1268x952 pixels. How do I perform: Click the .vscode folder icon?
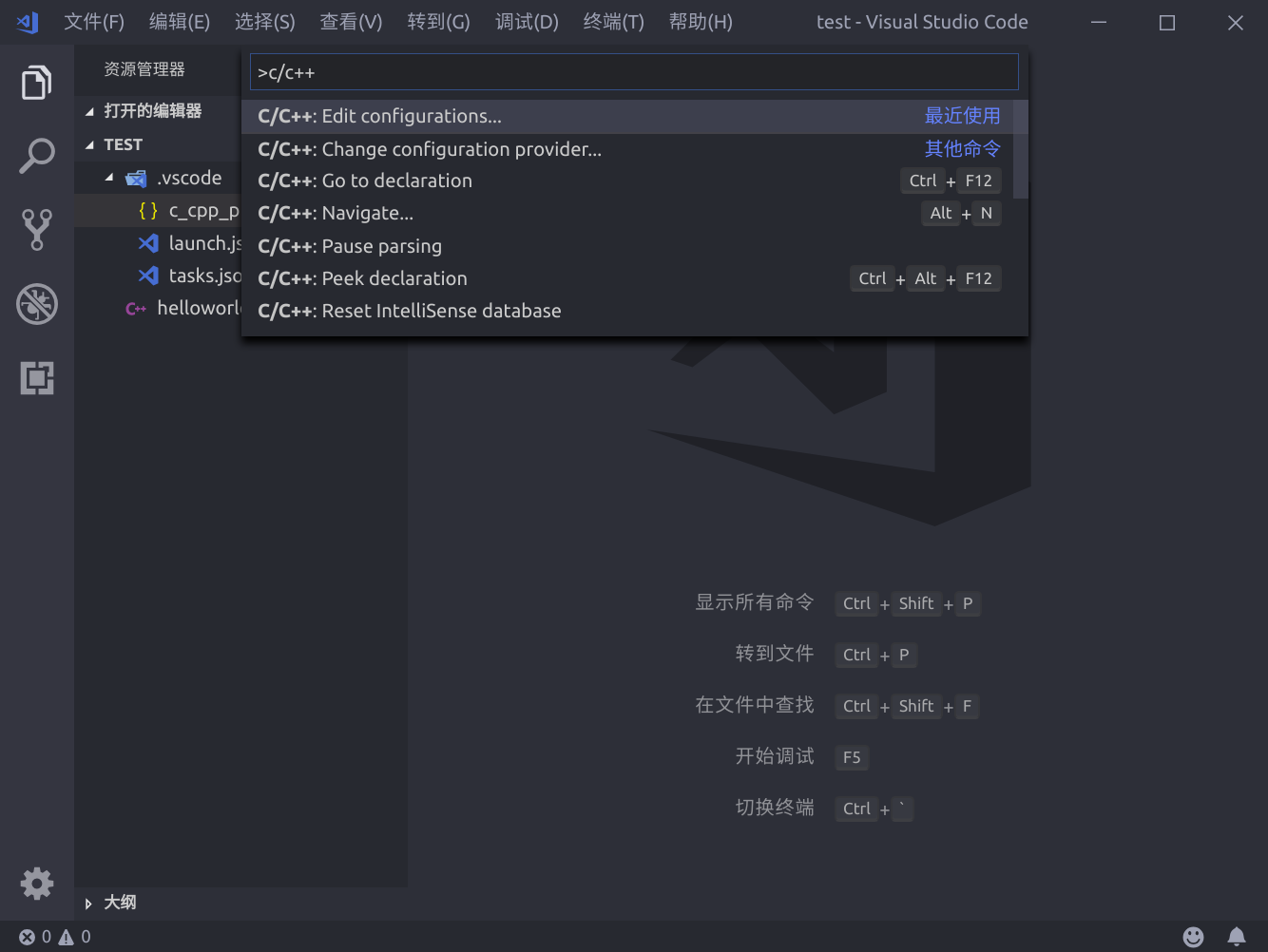point(136,179)
